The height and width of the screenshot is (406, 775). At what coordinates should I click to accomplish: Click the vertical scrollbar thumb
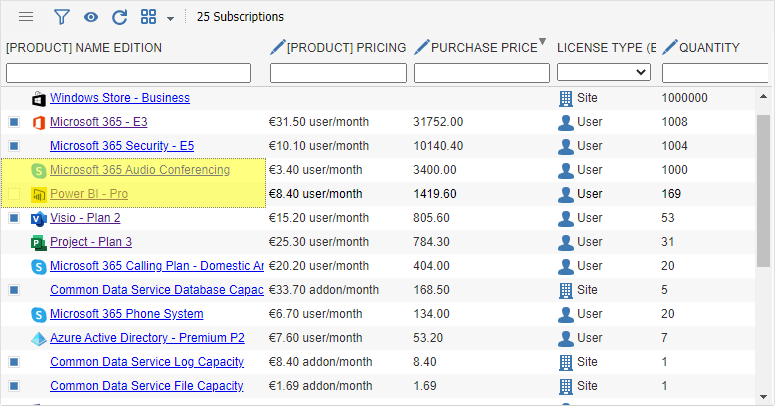tap(763, 191)
